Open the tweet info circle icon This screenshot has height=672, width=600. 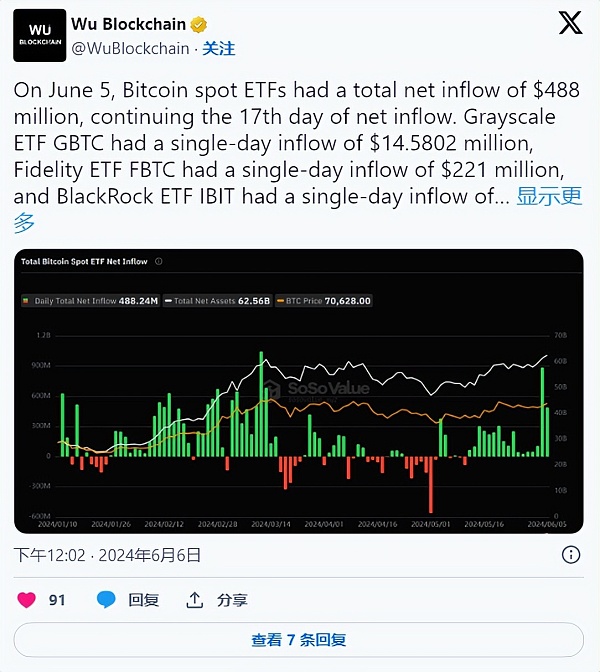point(571,554)
